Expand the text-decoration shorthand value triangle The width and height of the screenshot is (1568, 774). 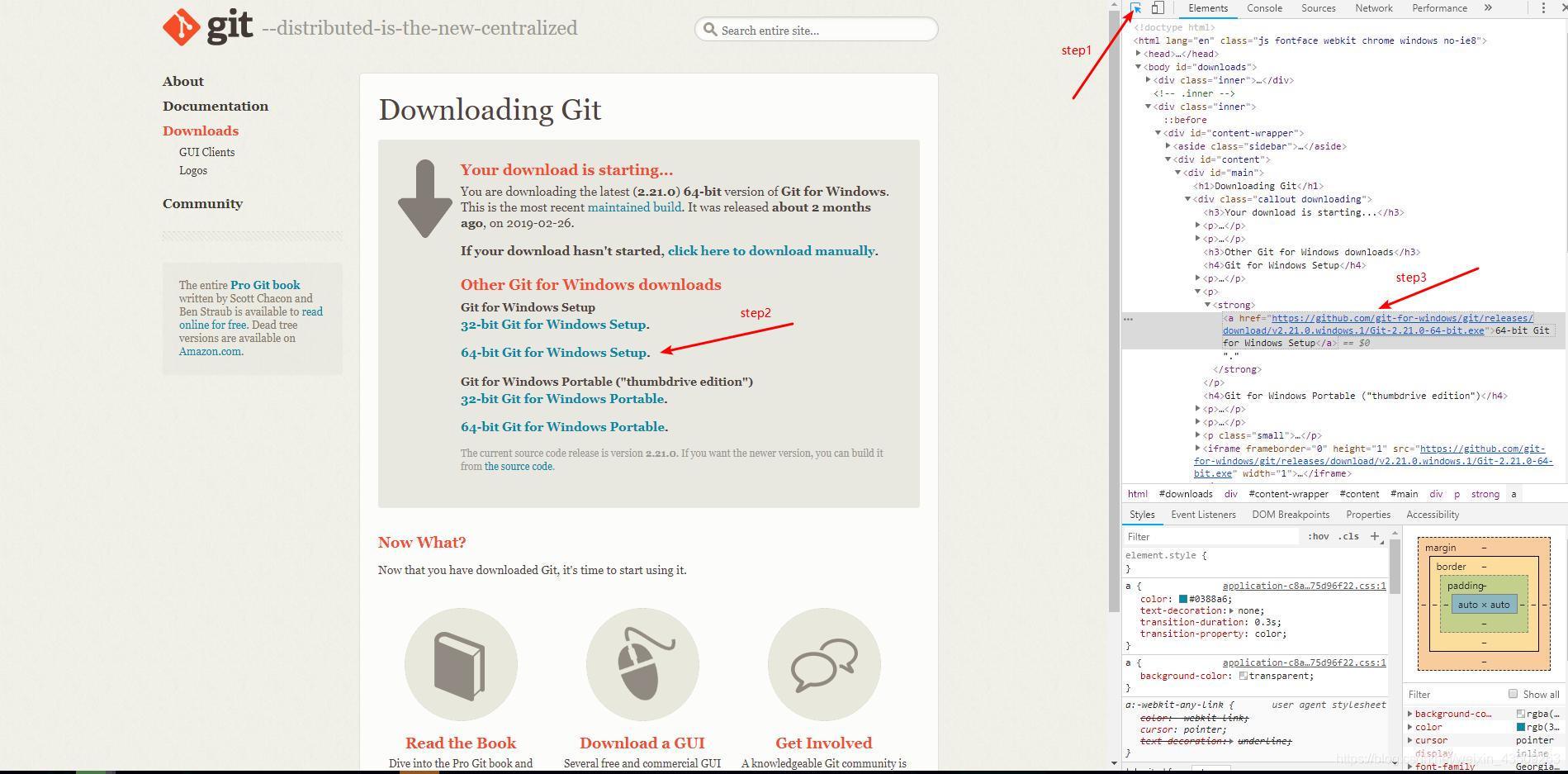coord(1231,610)
